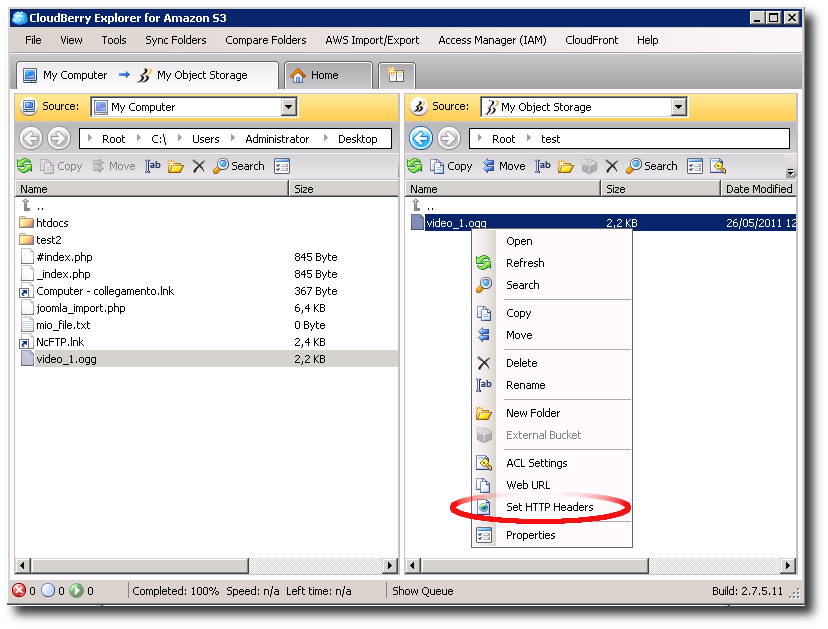Open left pane properties icon
The width and height of the screenshot is (828, 629).
(x=282, y=166)
